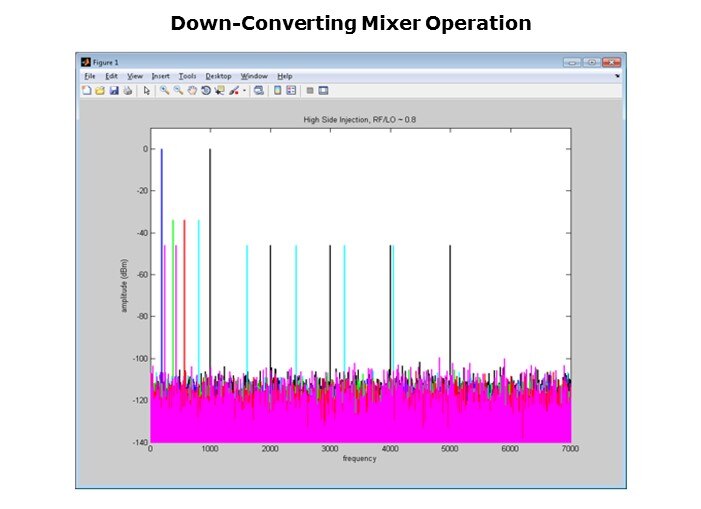Click the Open File folder icon
Screen dimensions: 701x509
pyautogui.click(x=100, y=90)
